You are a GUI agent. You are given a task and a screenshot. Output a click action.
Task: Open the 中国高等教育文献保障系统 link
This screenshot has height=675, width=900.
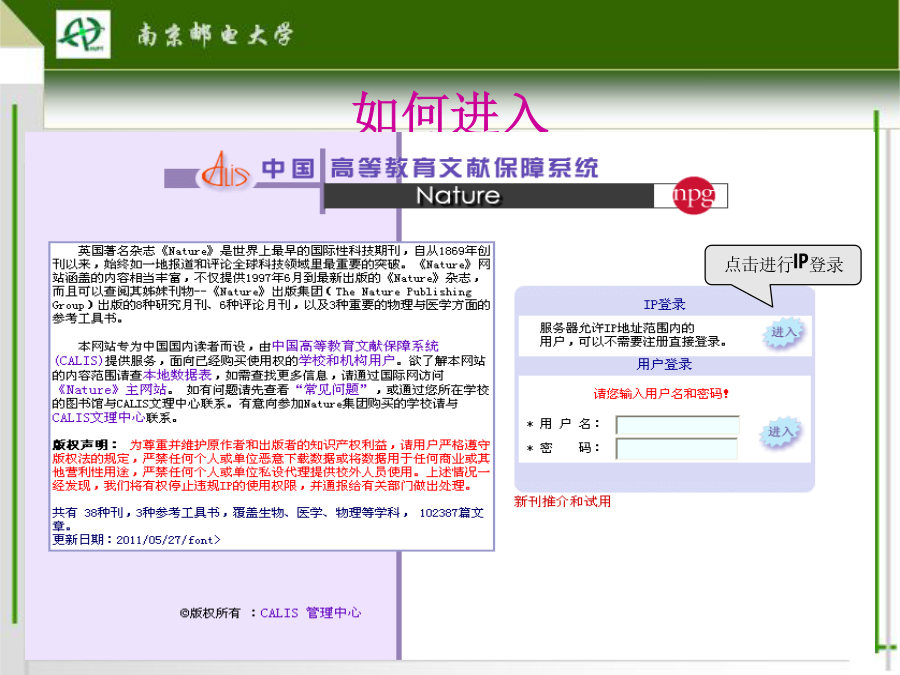pos(355,346)
